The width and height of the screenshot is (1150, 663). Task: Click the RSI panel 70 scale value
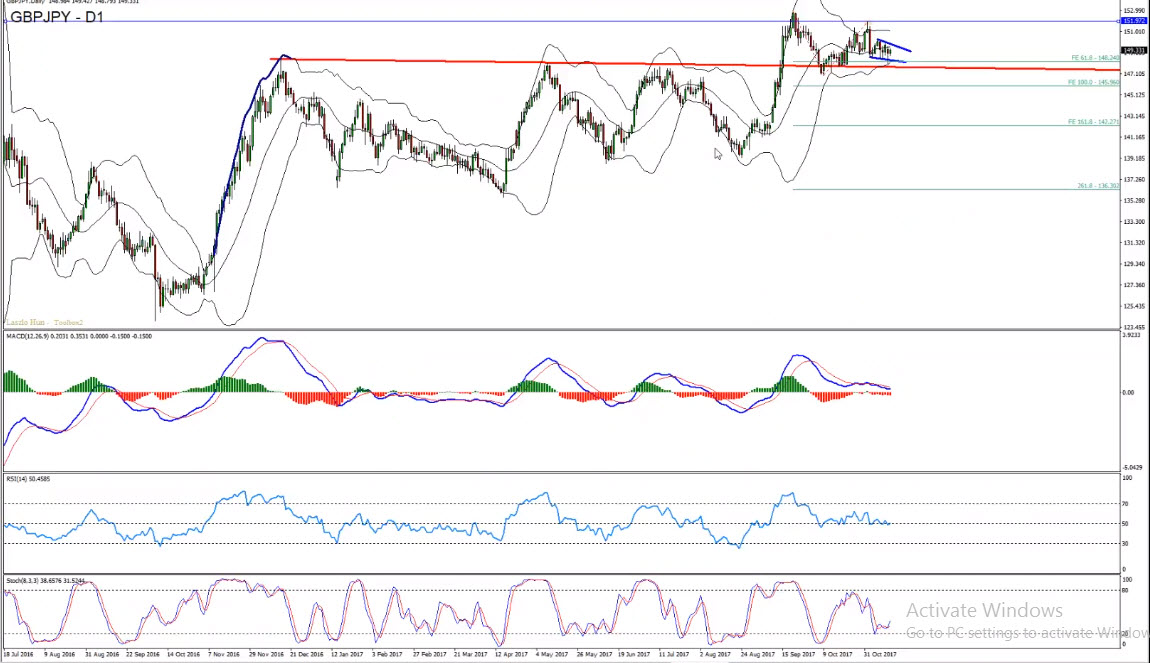tap(1126, 504)
